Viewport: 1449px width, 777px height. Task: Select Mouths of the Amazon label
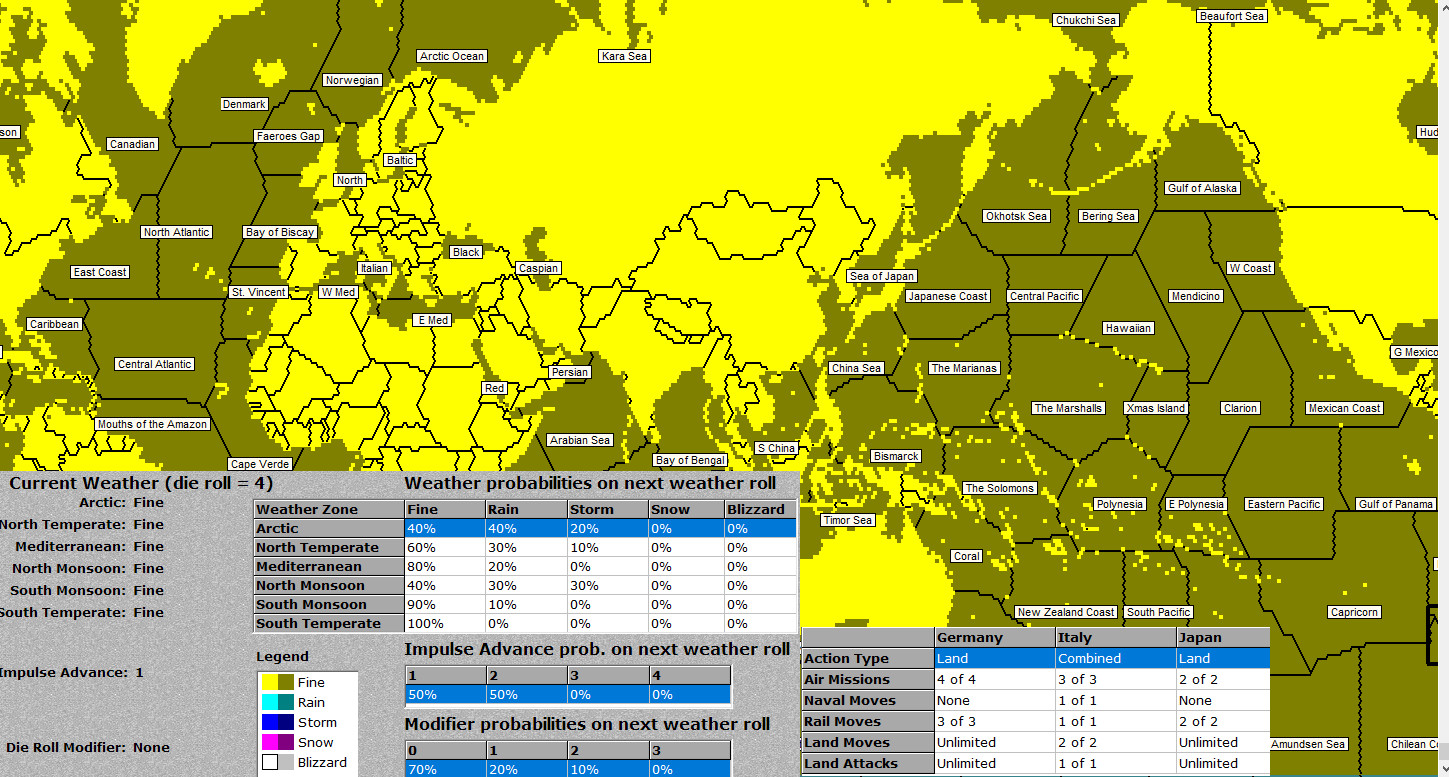pos(152,424)
